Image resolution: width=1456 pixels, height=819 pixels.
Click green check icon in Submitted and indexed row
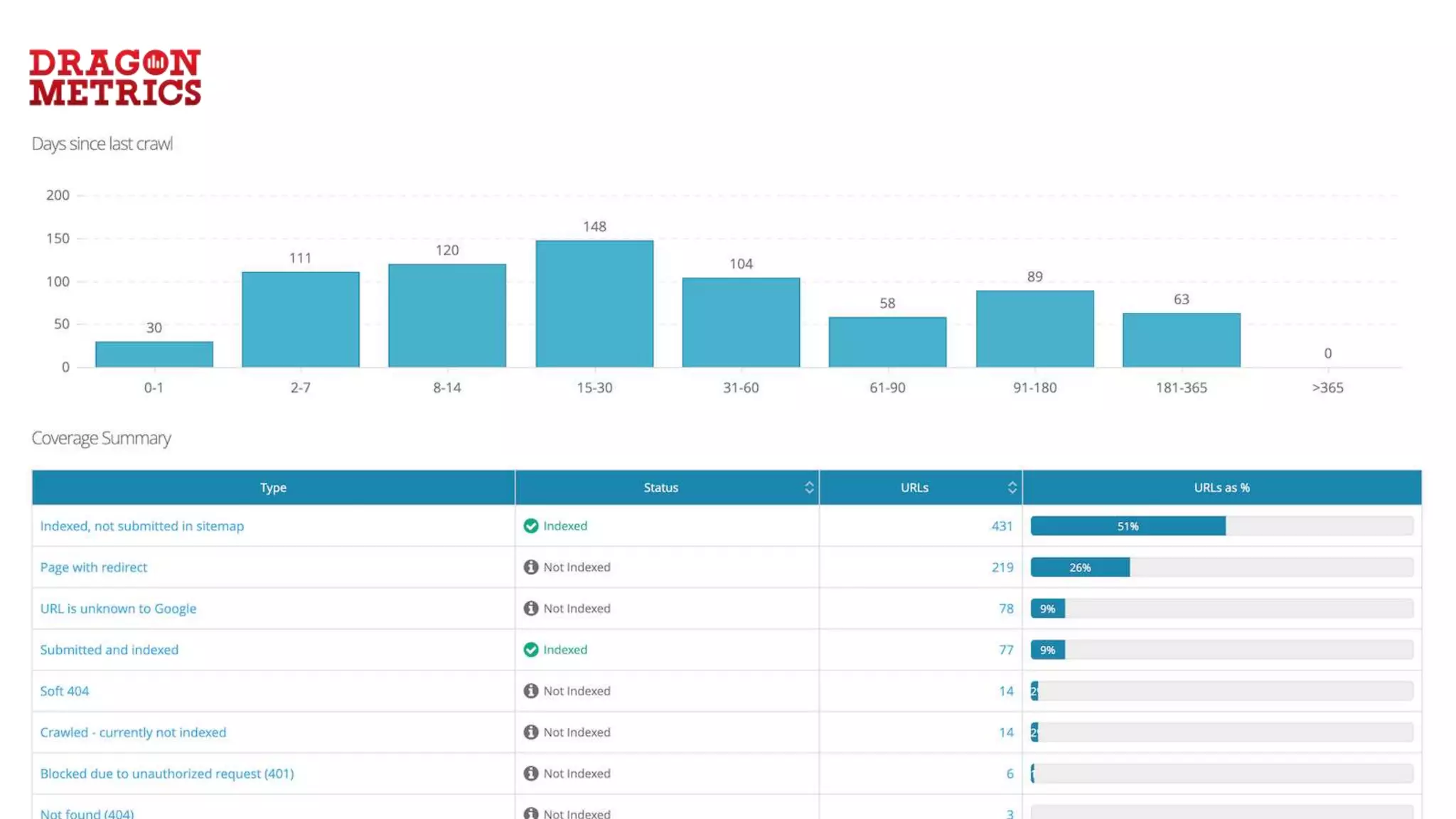[530, 650]
